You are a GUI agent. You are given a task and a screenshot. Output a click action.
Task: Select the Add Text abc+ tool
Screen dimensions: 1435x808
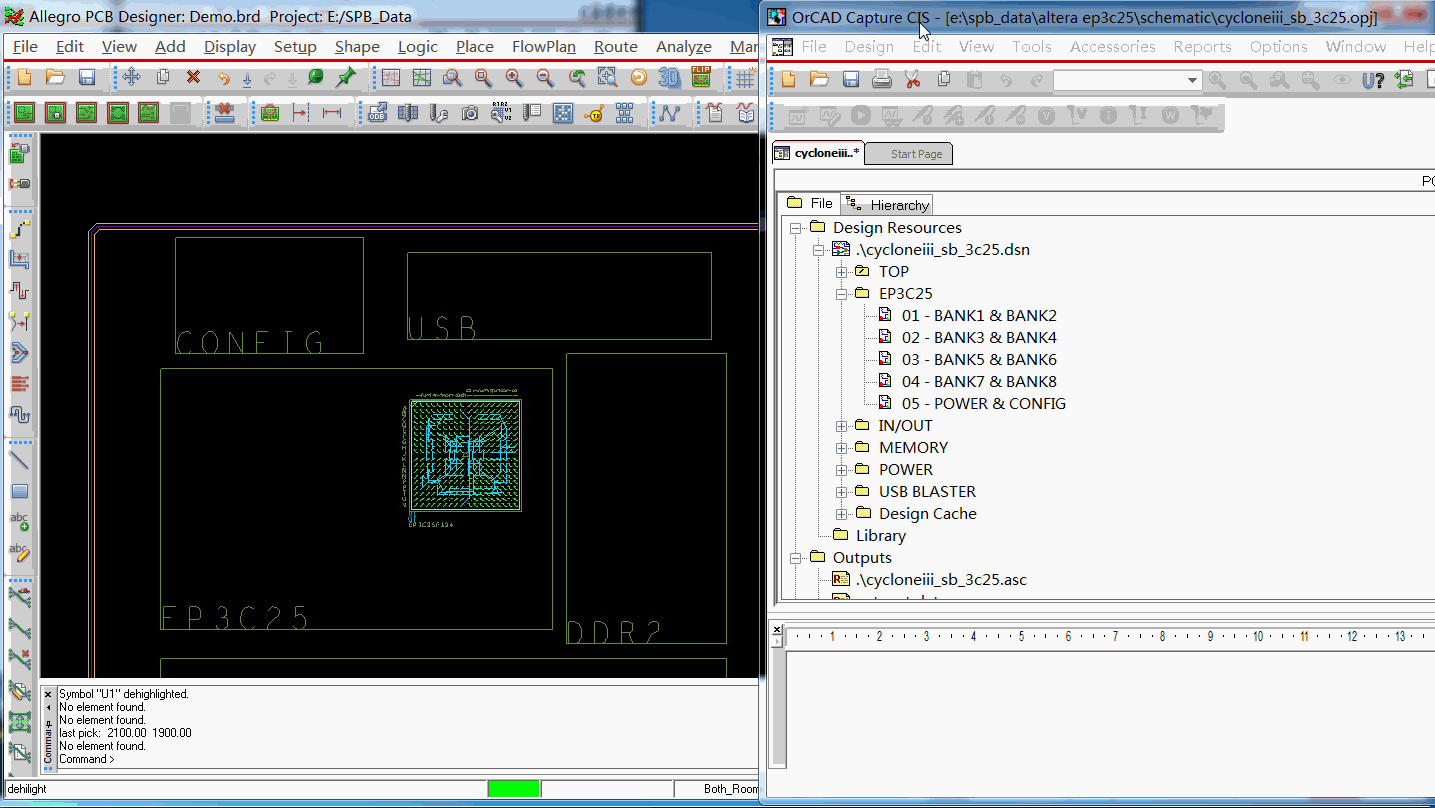(20, 522)
